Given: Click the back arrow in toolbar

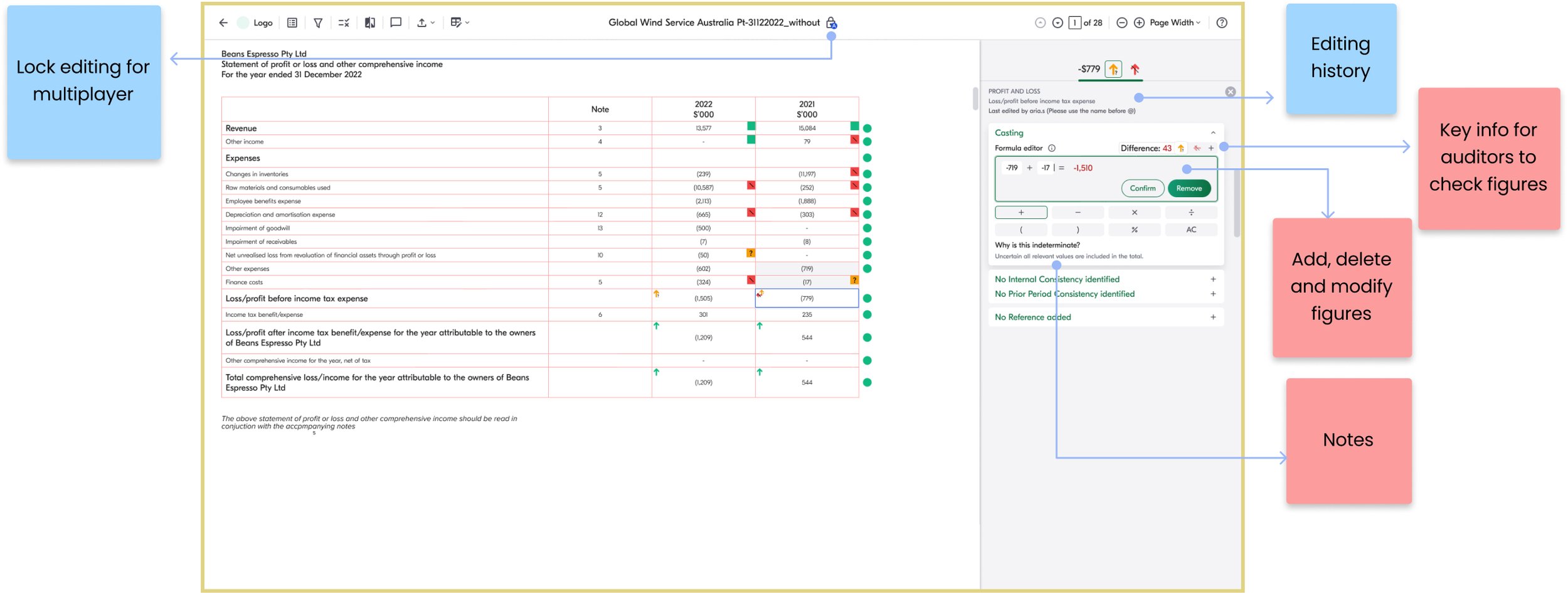Looking at the screenshot, I should 223,23.
